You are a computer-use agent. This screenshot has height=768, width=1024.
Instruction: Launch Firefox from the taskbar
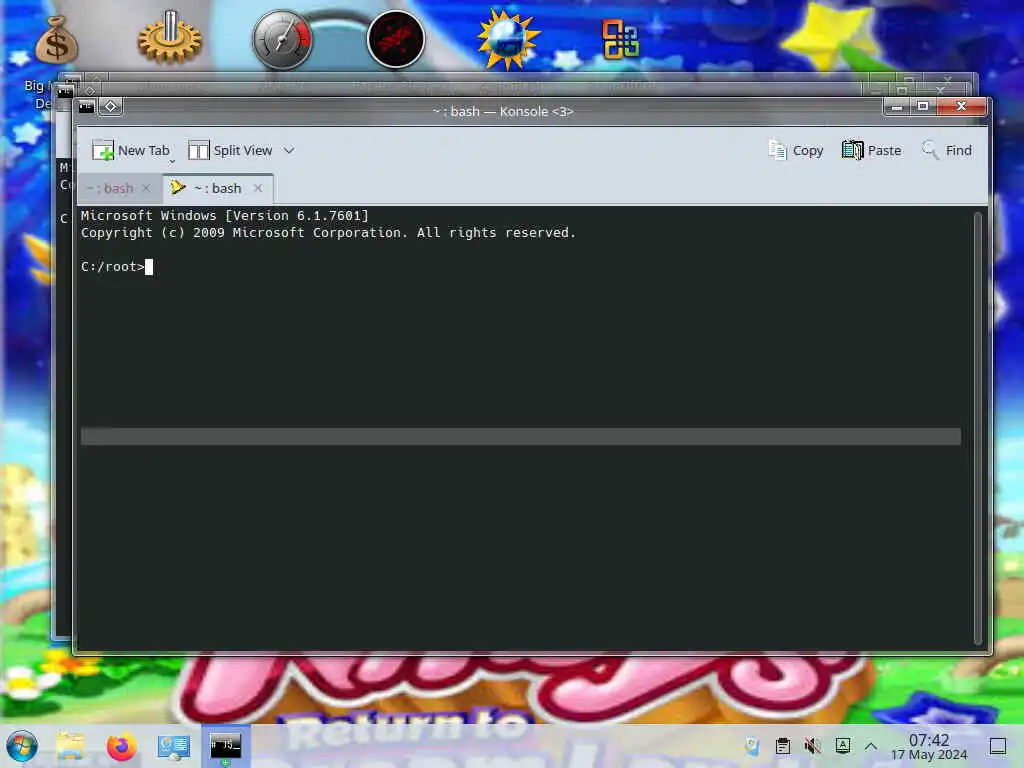pyautogui.click(x=121, y=746)
